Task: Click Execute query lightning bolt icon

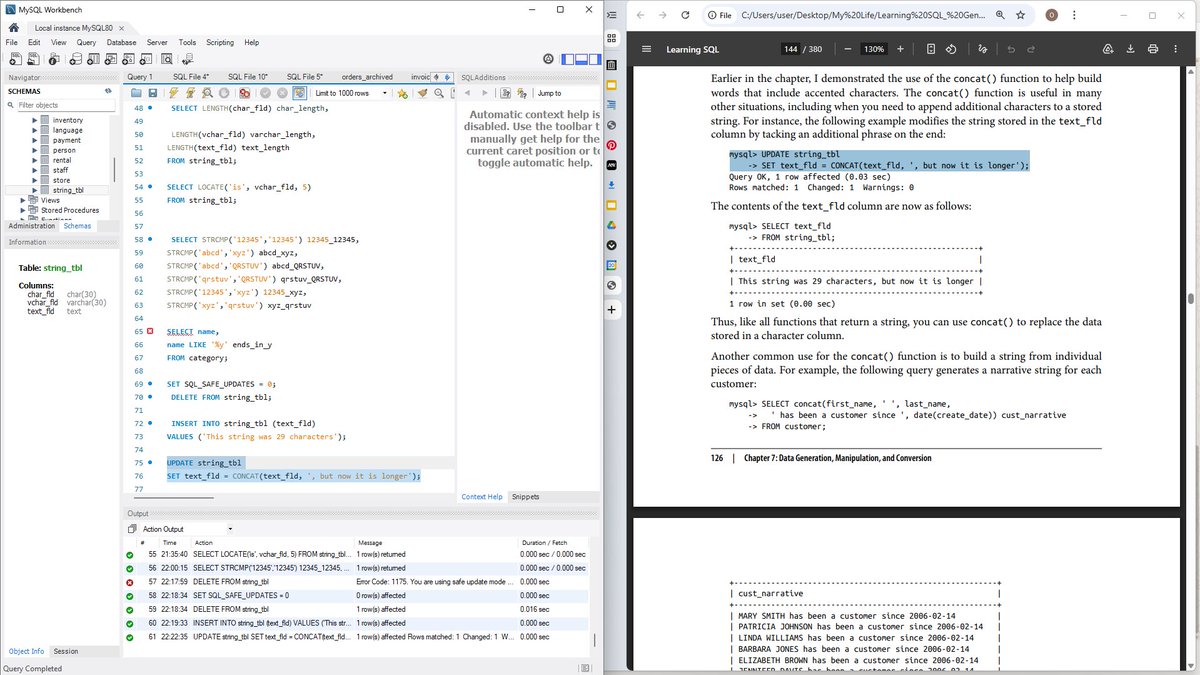Action: click(x=174, y=93)
